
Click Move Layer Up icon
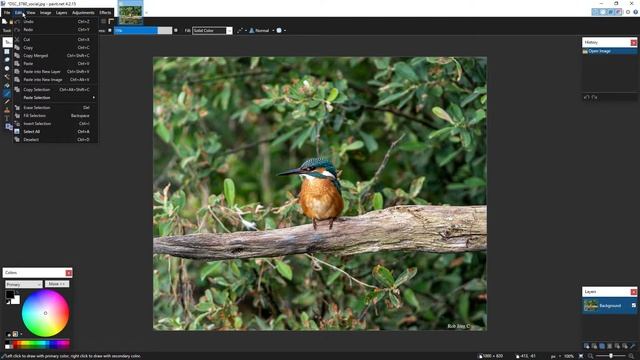[617, 346]
